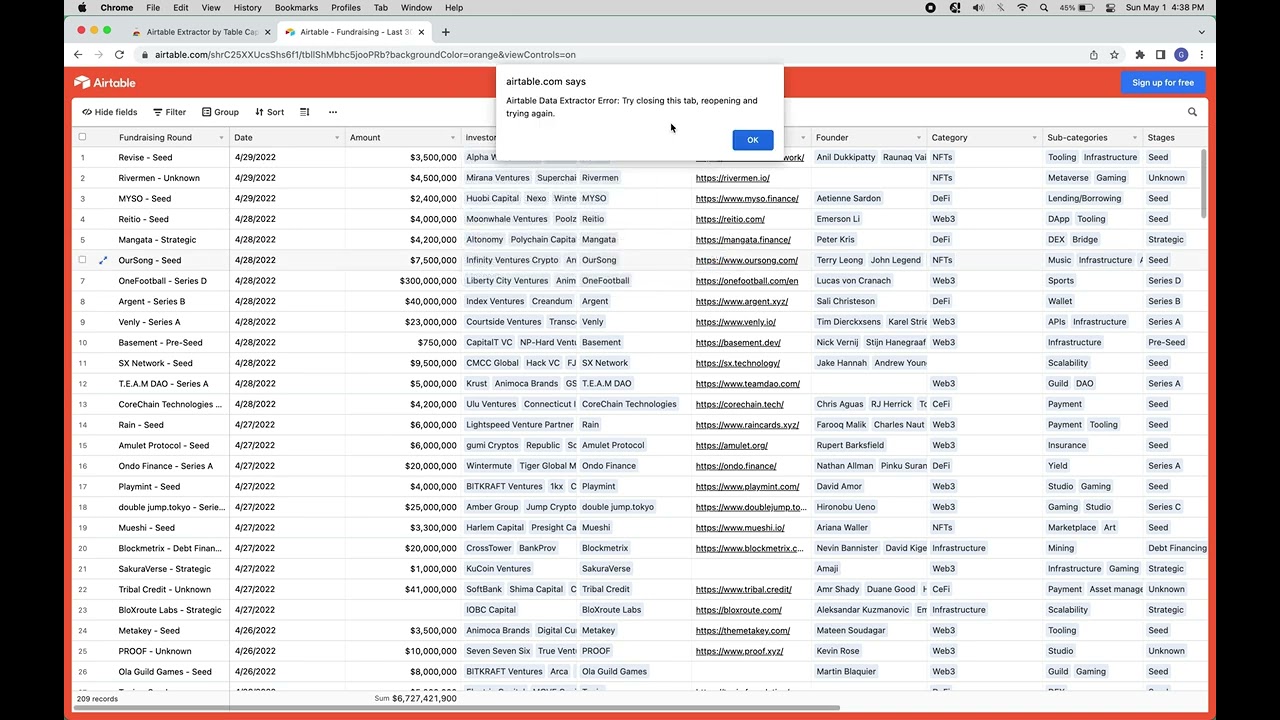Open the Date column dropdown arrow
The height and width of the screenshot is (720, 1280).
(337, 138)
